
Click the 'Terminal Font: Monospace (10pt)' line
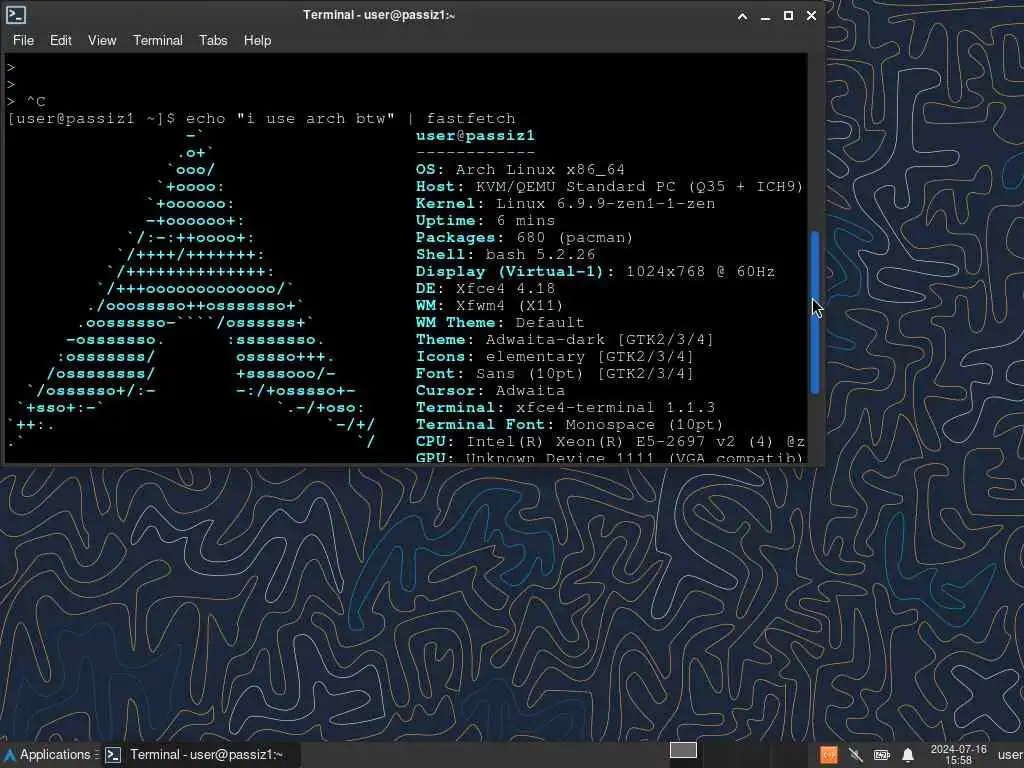coord(569,424)
